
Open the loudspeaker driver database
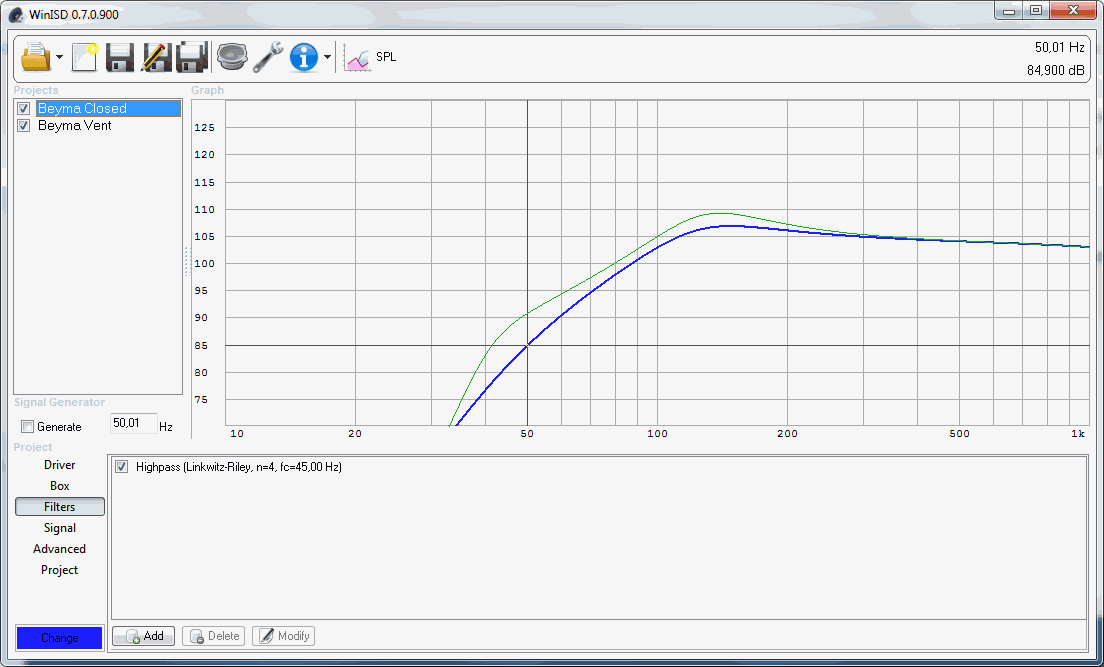232,57
